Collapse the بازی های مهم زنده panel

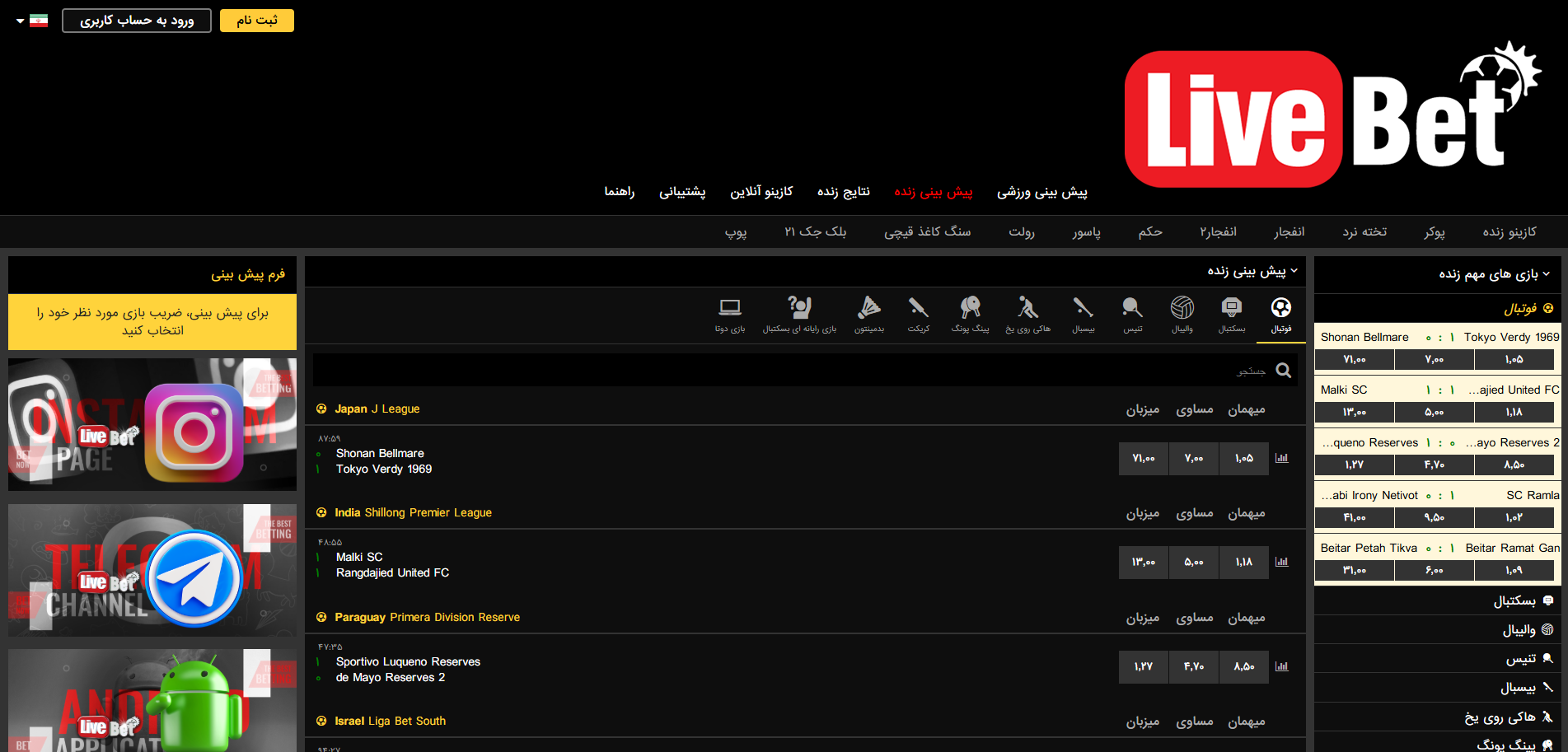pos(1546,274)
